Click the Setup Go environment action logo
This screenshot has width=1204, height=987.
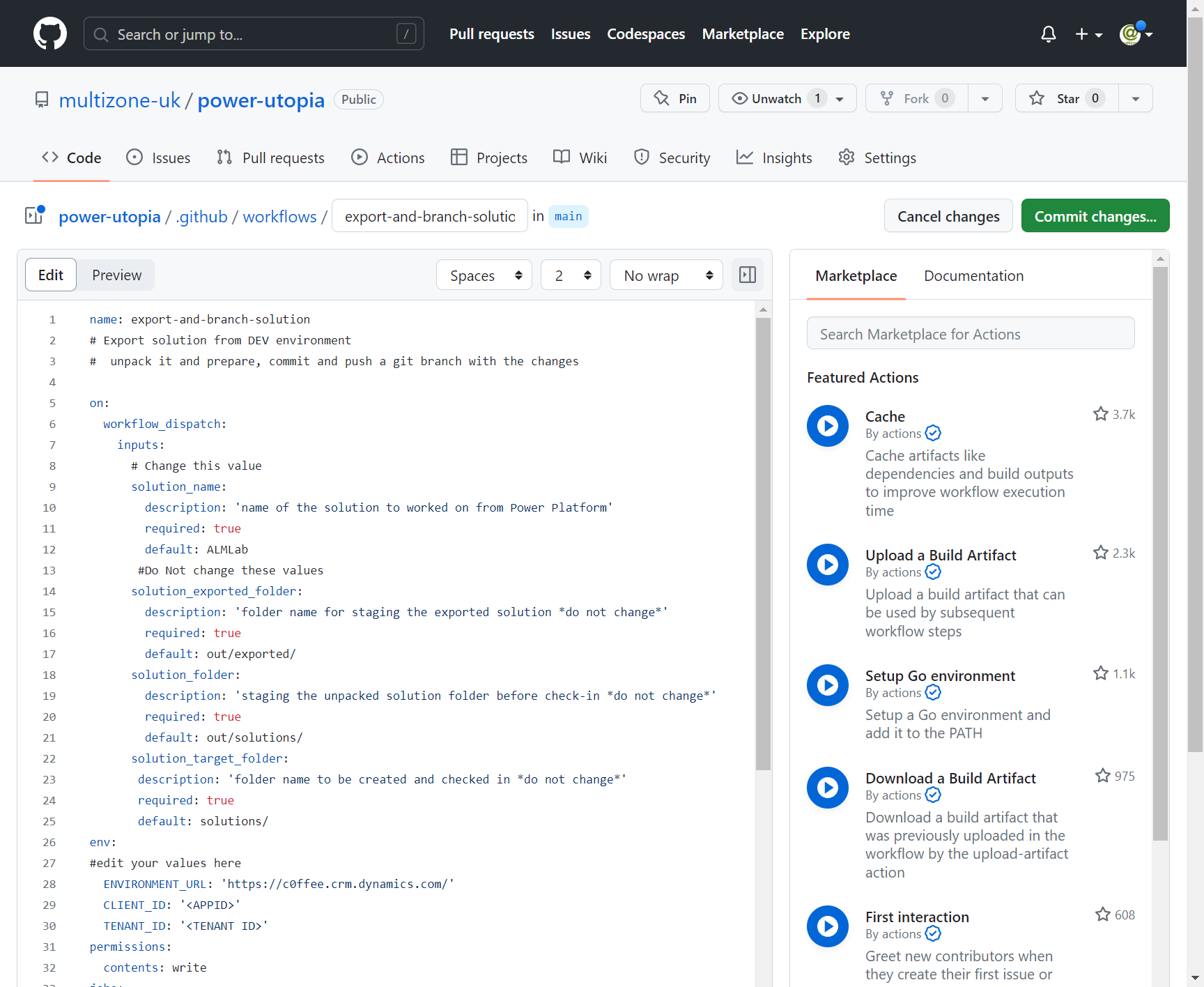point(827,685)
